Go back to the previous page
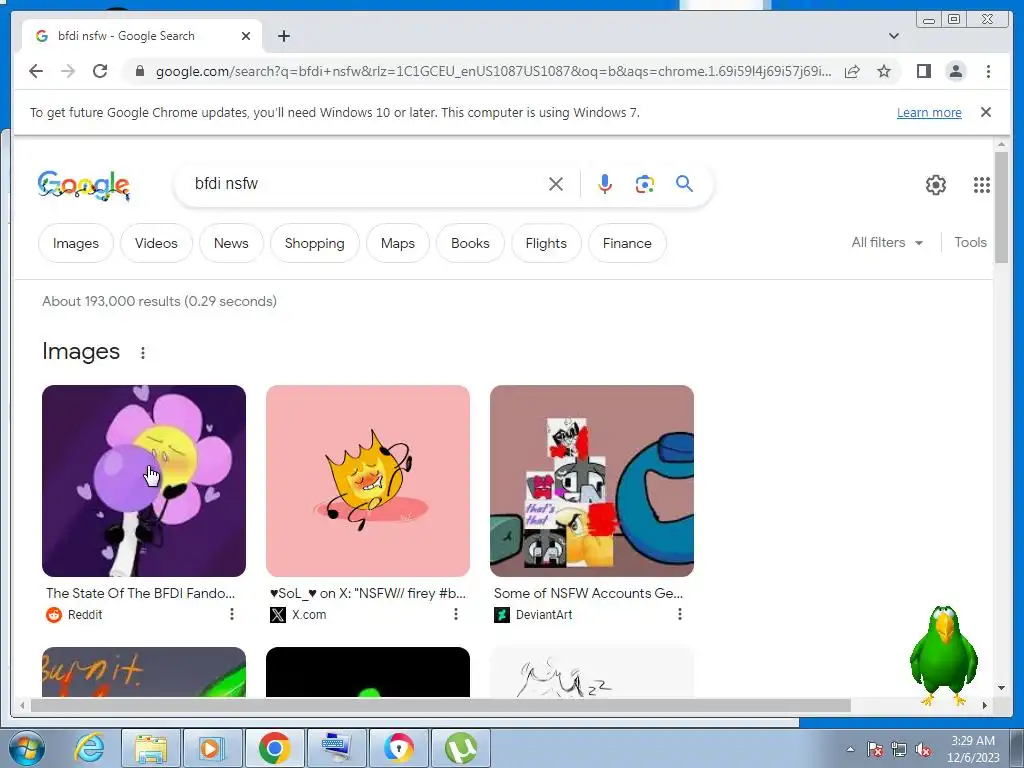 pos(36,71)
